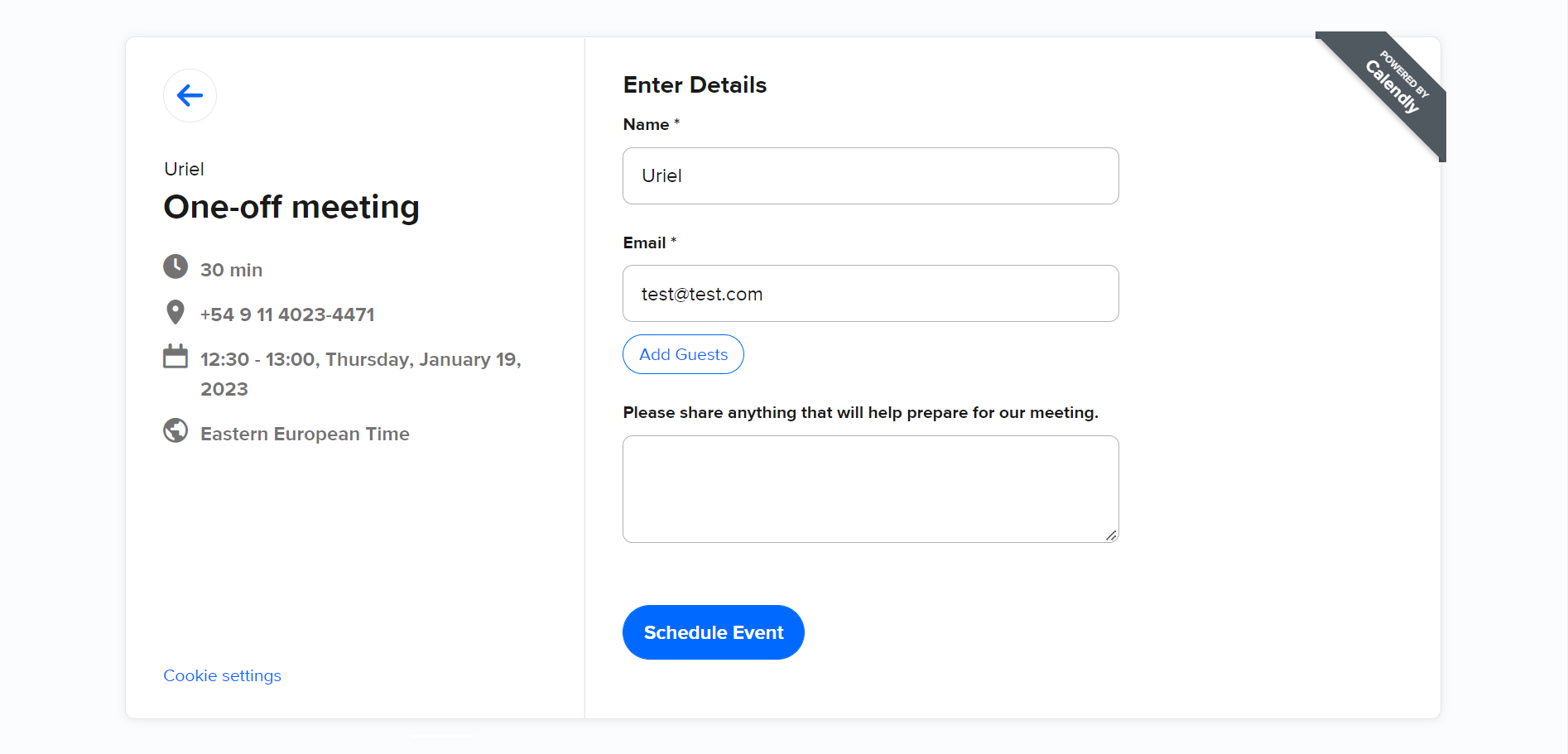Click the Email field label
This screenshot has height=754, width=1568.
644,243
